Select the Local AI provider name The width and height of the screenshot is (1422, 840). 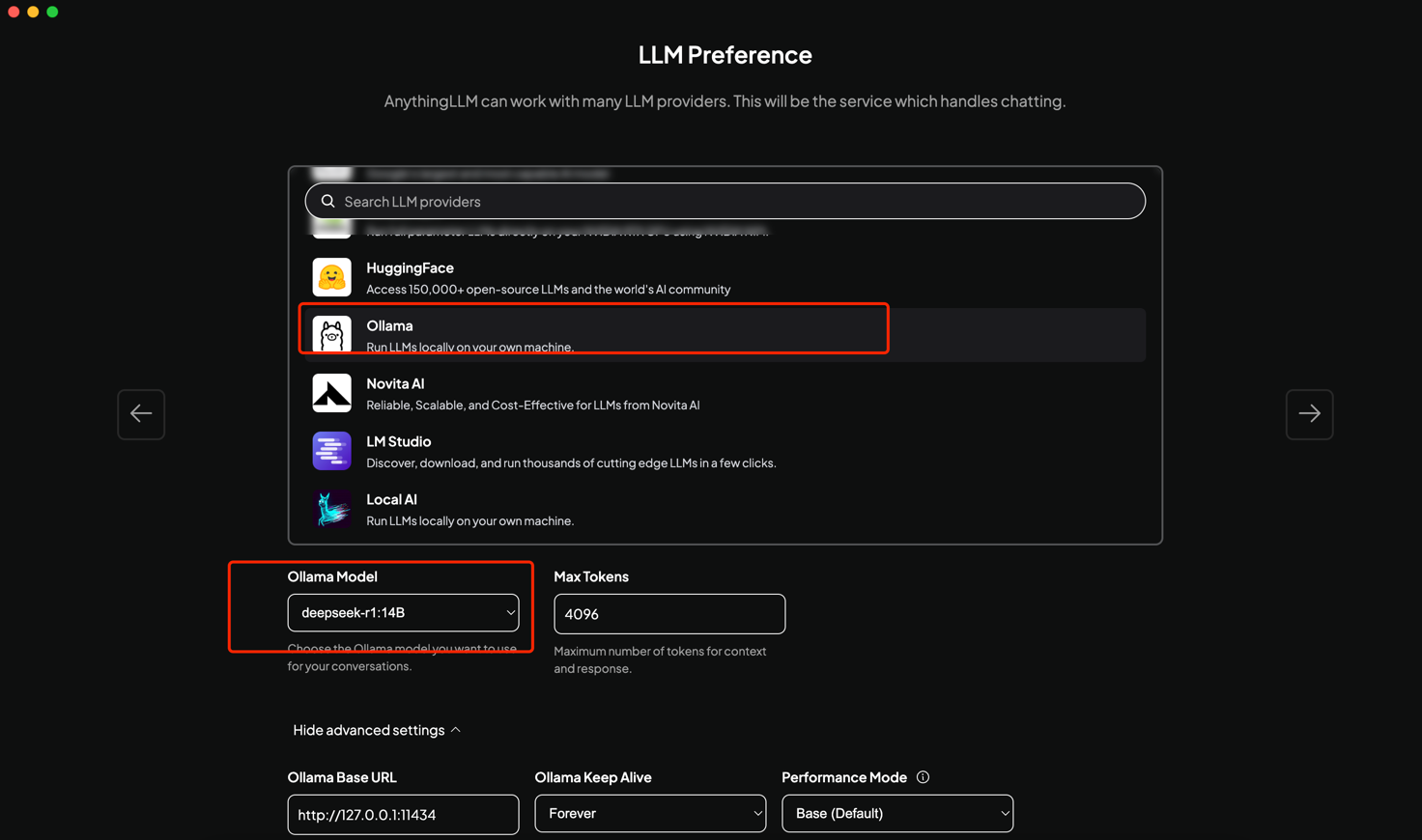pyautogui.click(x=391, y=499)
